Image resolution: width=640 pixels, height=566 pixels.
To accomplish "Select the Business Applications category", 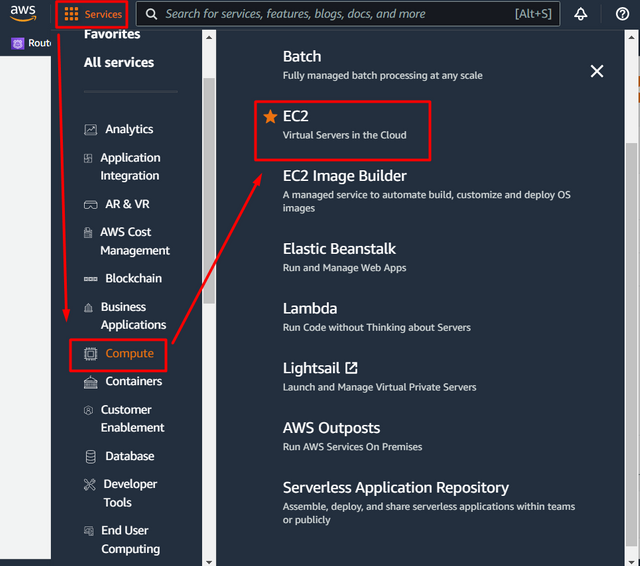I will click(133, 316).
